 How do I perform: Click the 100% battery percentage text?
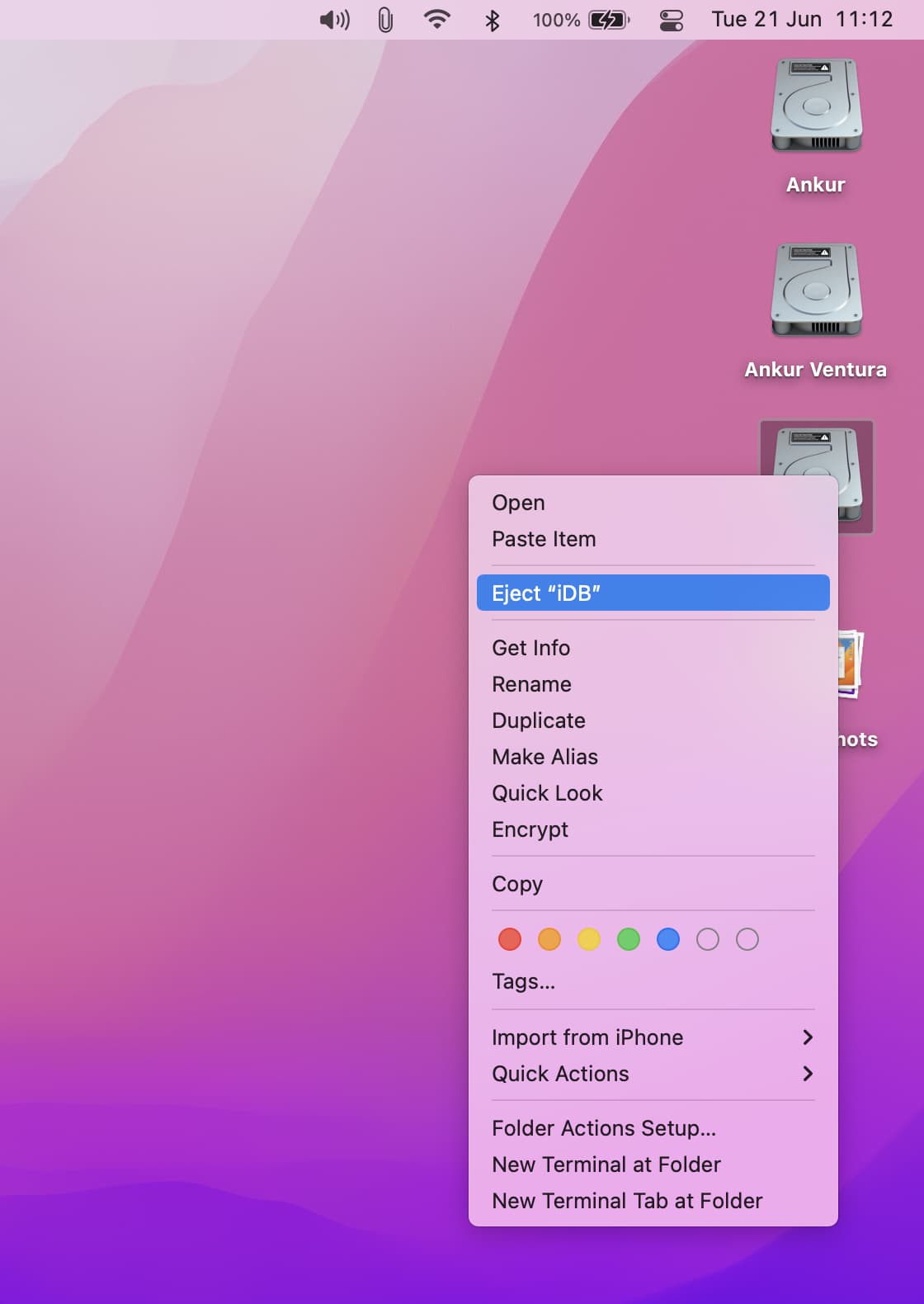[x=556, y=20]
